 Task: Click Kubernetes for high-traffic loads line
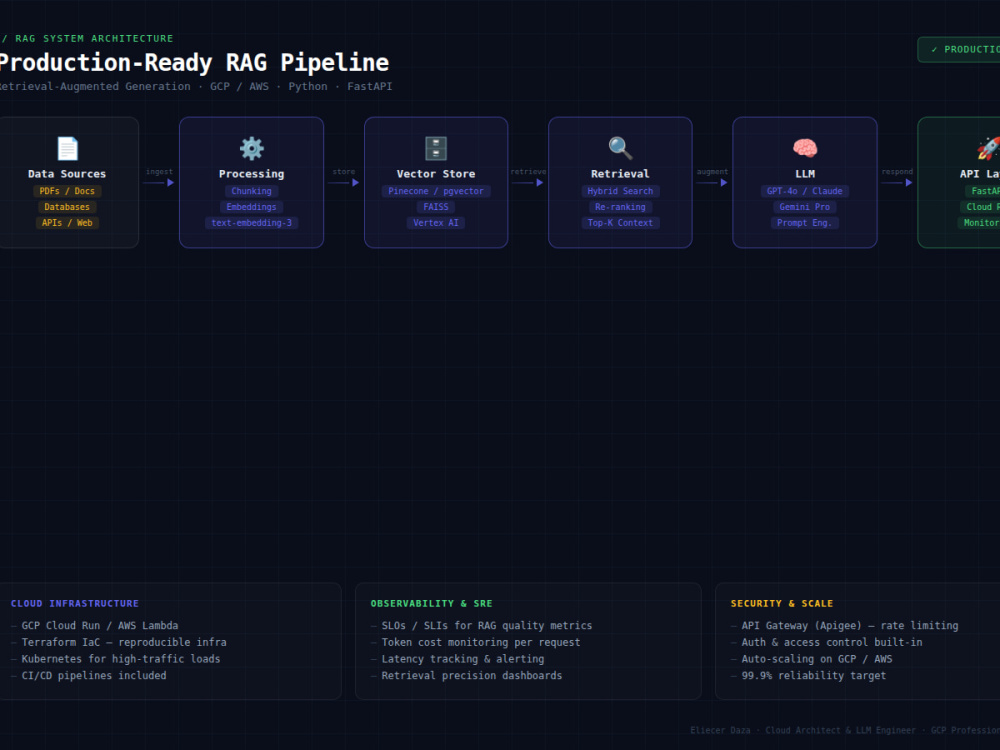tap(121, 659)
